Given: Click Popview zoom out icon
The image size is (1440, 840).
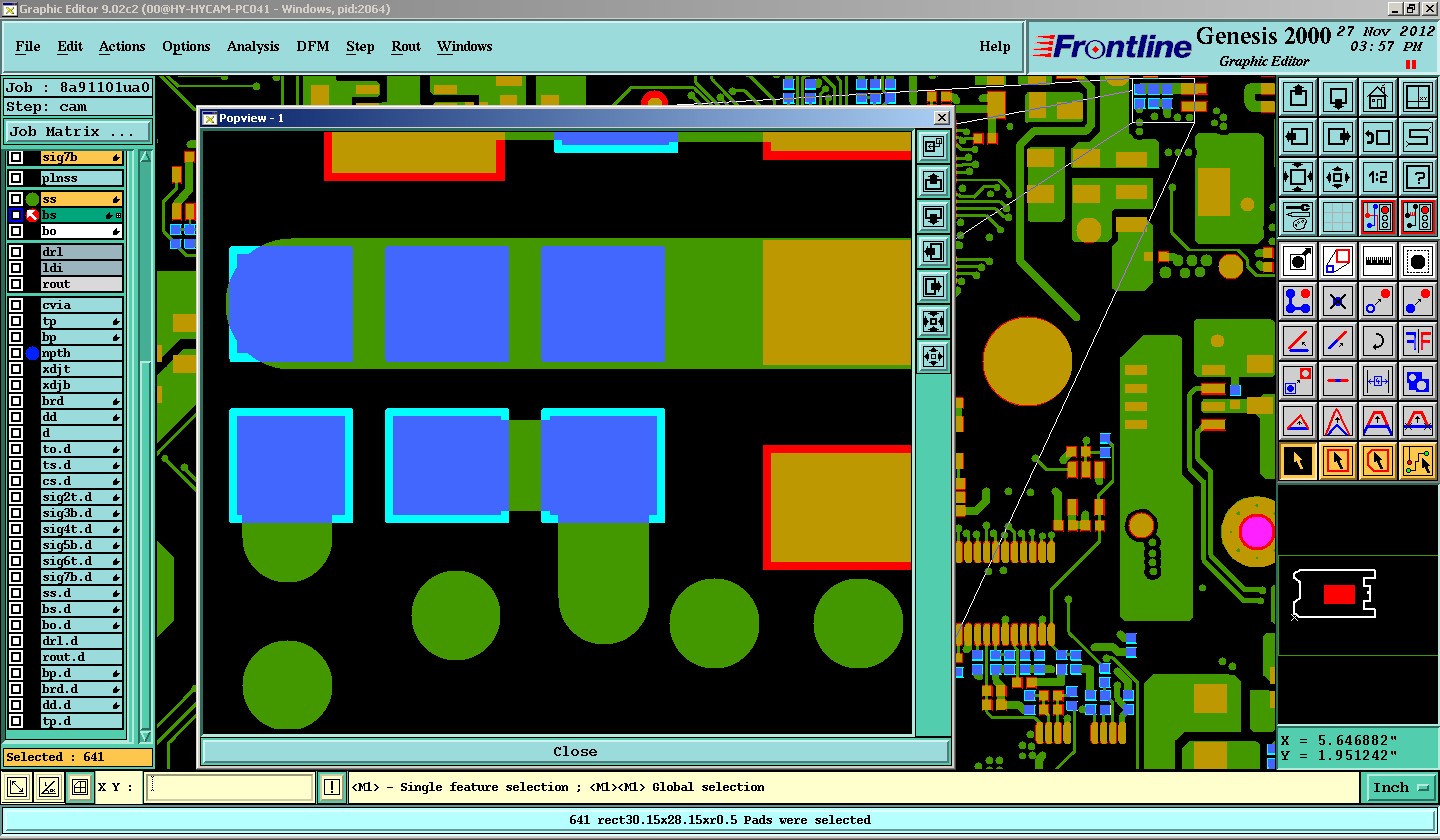Looking at the screenshot, I should pyautogui.click(x=933, y=356).
